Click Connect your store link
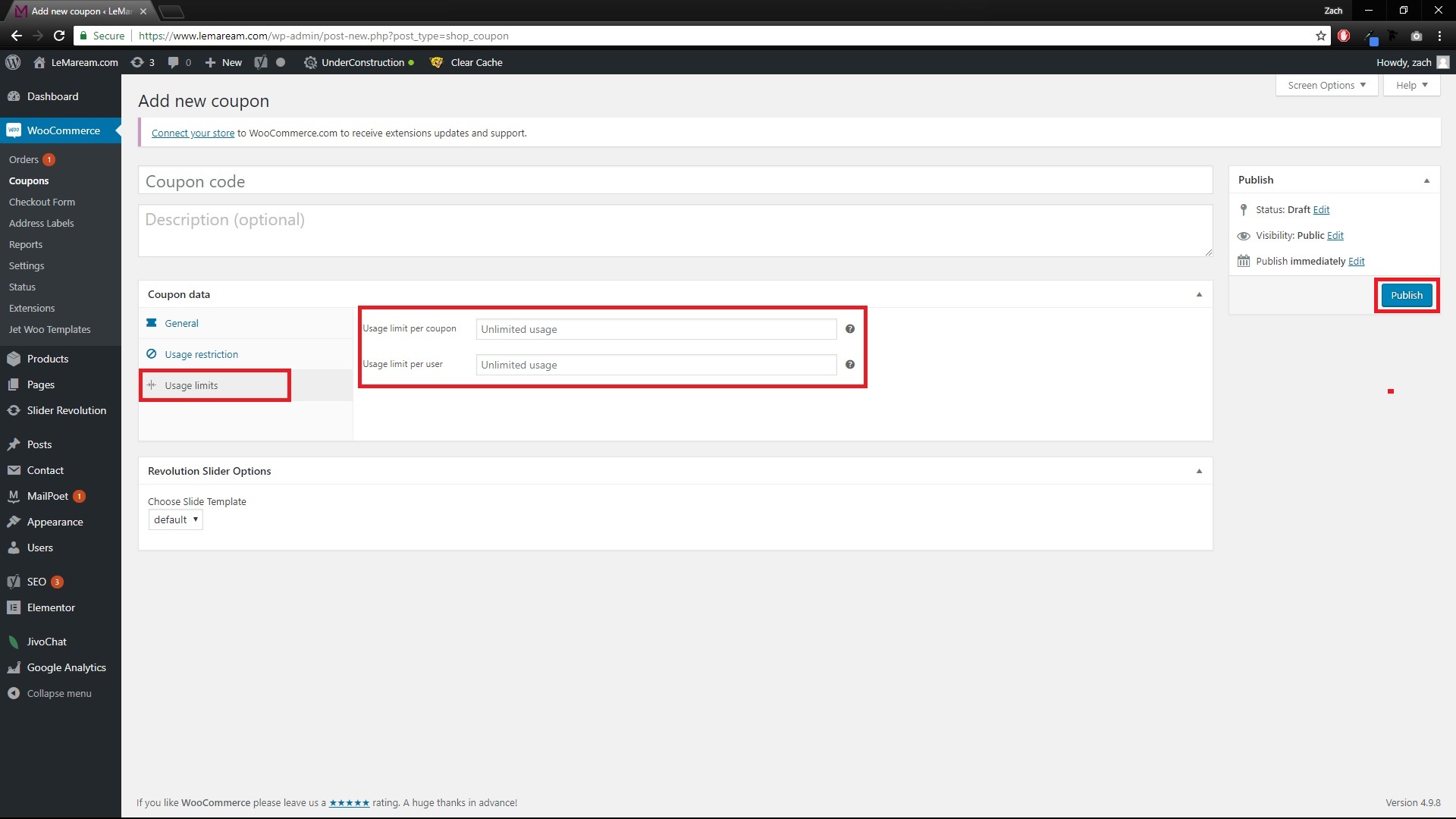This screenshot has height=819, width=1456. 193,133
